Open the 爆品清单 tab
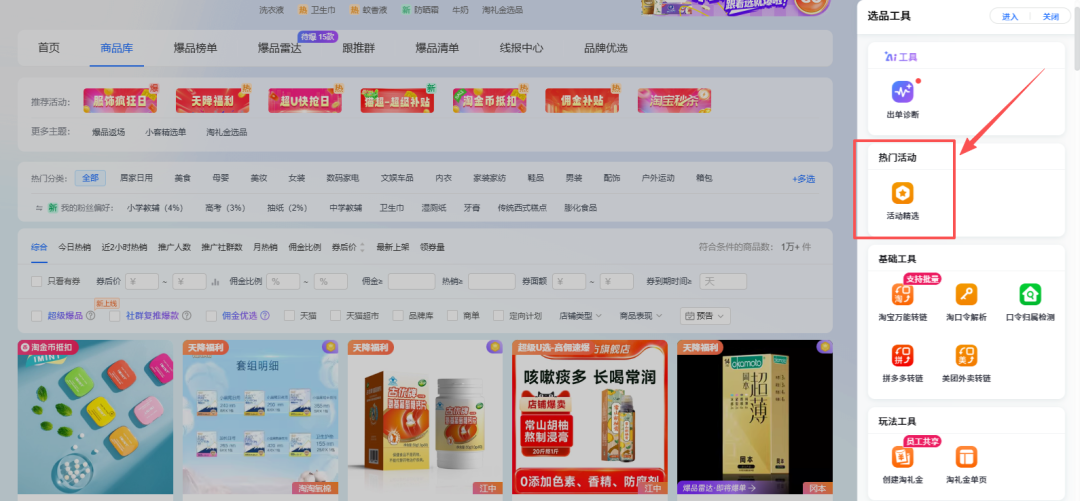Viewport: 1080px width, 501px height. point(437,48)
